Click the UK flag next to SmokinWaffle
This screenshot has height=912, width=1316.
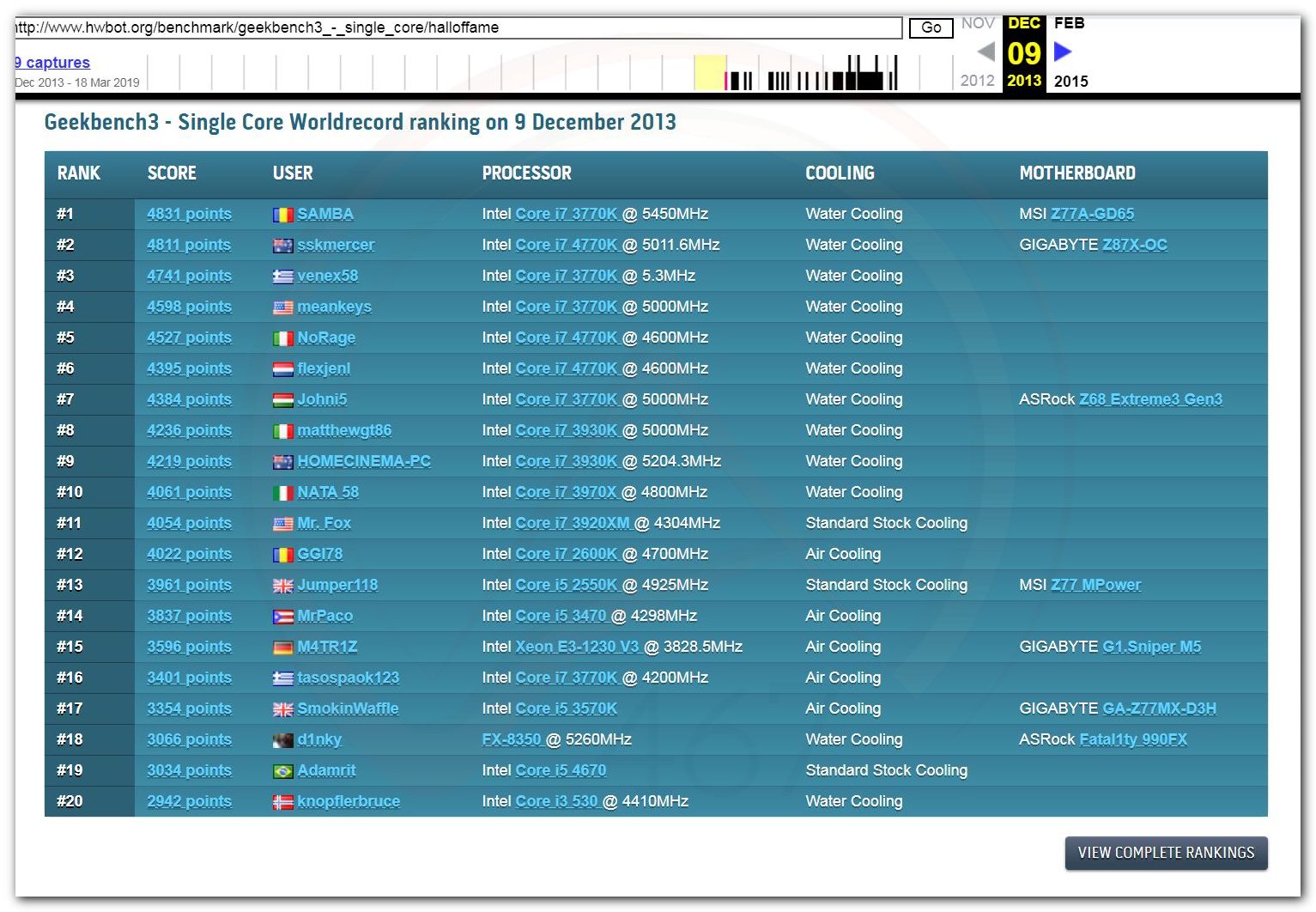click(x=282, y=709)
